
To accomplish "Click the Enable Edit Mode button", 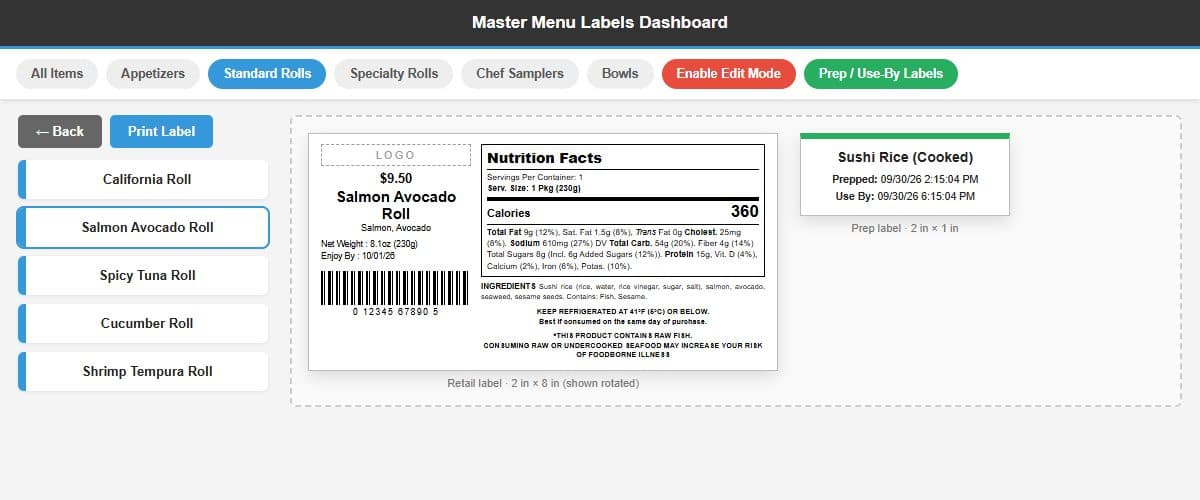I will click(x=728, y=74).
